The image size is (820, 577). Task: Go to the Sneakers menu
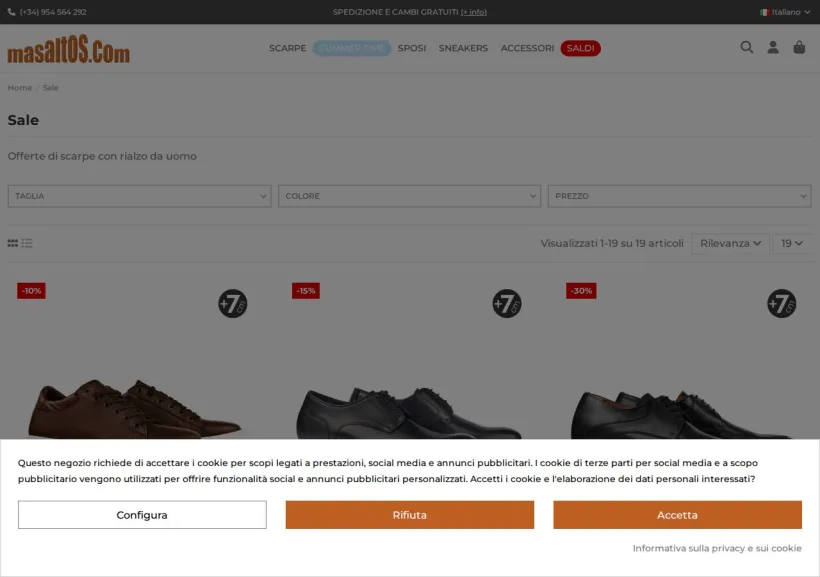(x=463, y=48)
